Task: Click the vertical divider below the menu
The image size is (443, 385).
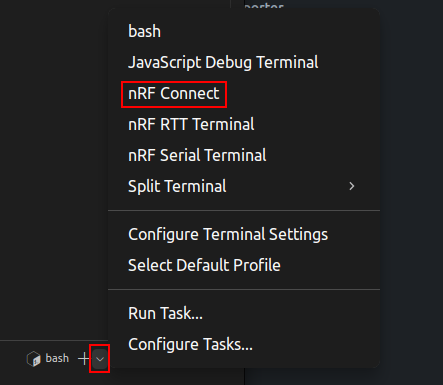Action: (x=244, y=376)
